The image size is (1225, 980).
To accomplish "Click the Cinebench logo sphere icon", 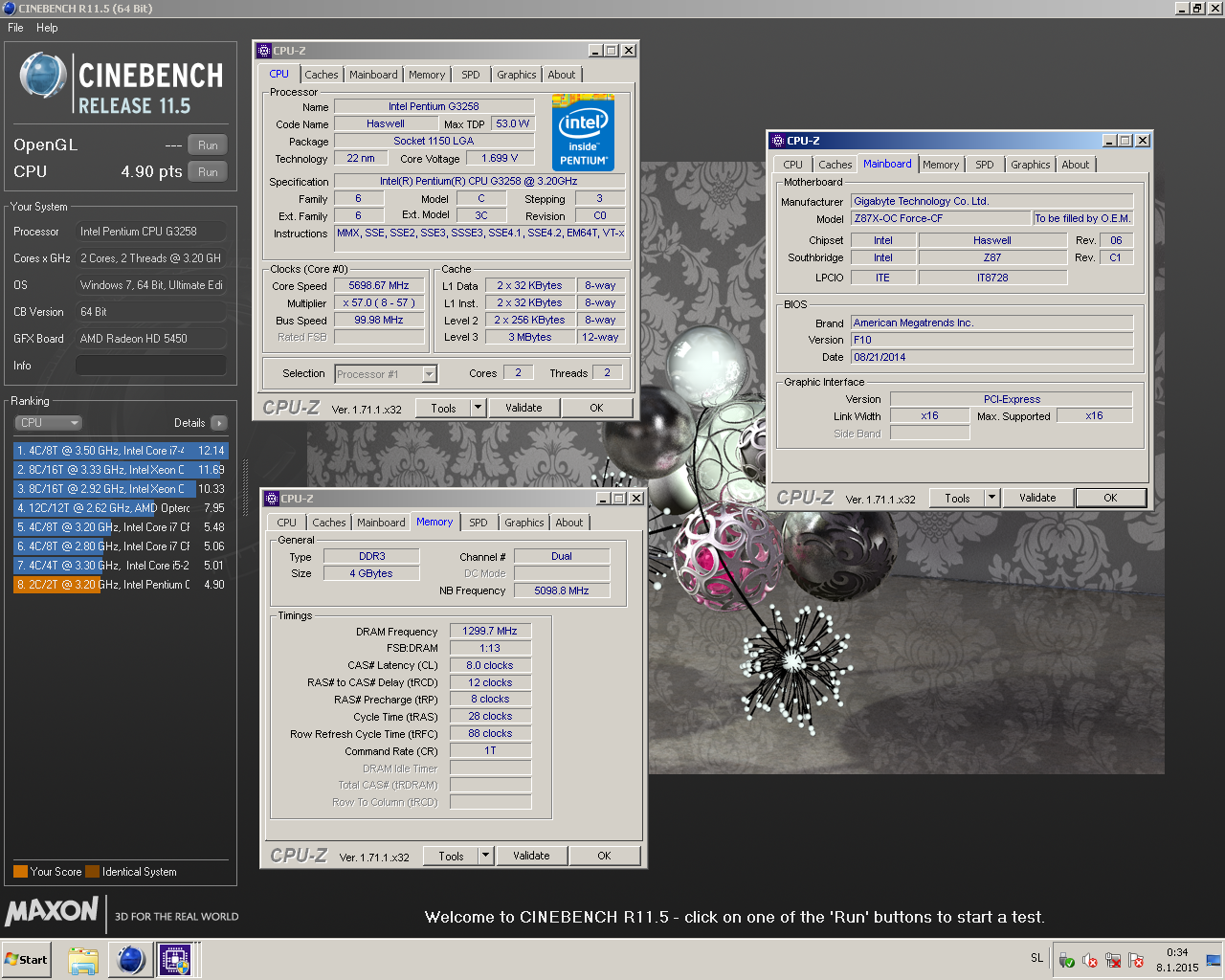I will [43, 77].
